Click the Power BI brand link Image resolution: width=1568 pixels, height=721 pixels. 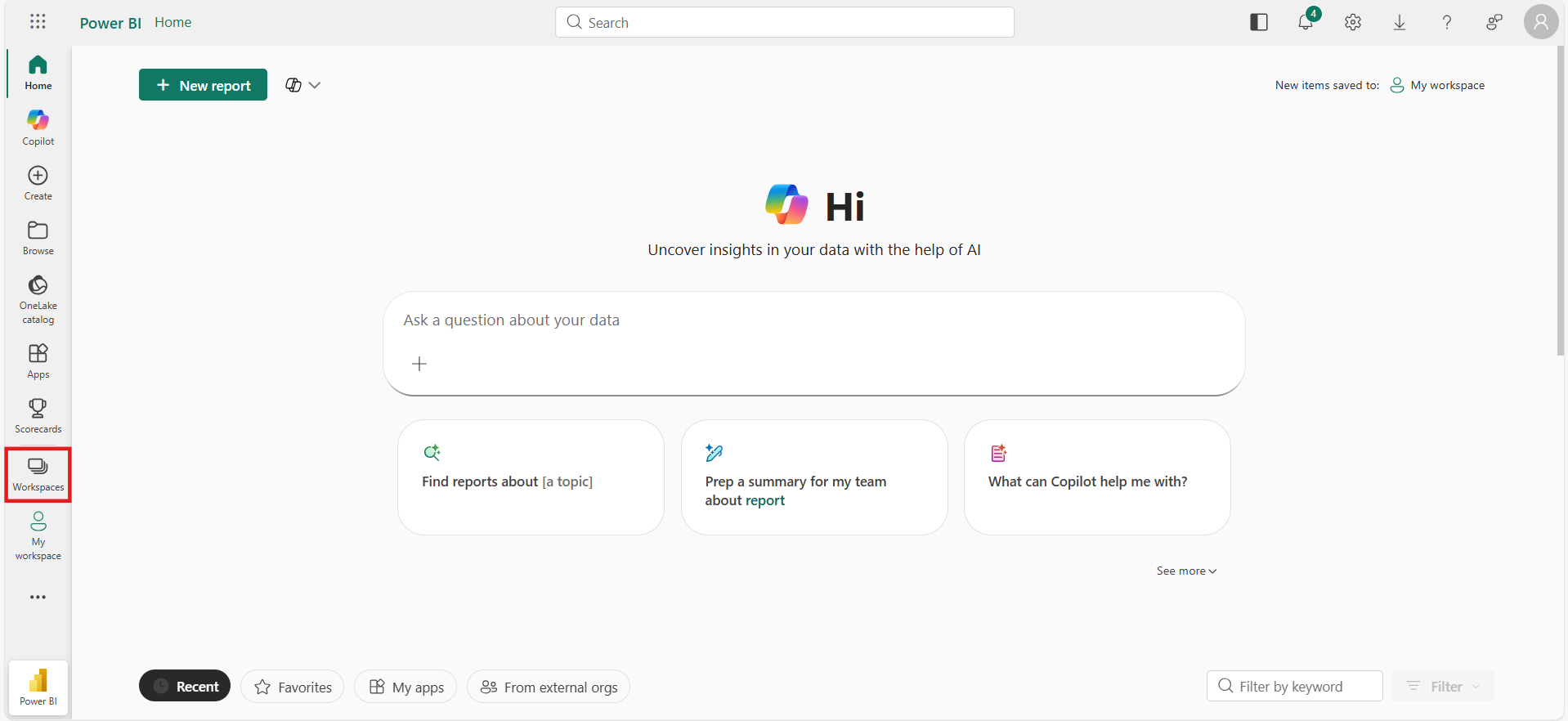coord(110,23)
